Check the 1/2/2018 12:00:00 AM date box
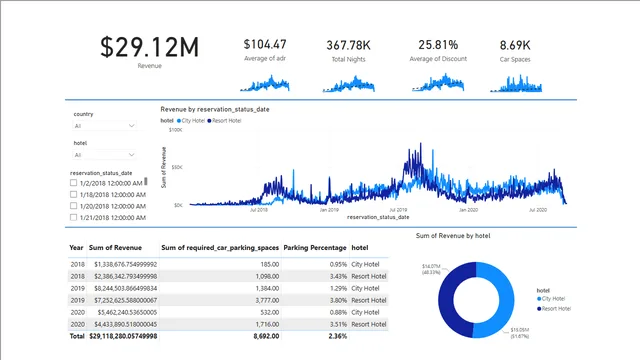The height and width of the screenshot is (360, 640). tap(73, 183)
